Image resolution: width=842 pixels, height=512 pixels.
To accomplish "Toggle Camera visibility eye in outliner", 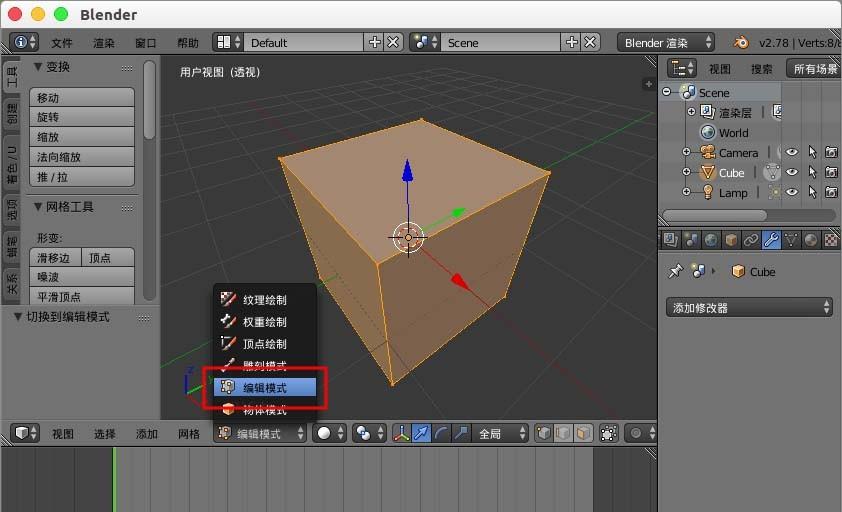I will click(x=792, y=153).
